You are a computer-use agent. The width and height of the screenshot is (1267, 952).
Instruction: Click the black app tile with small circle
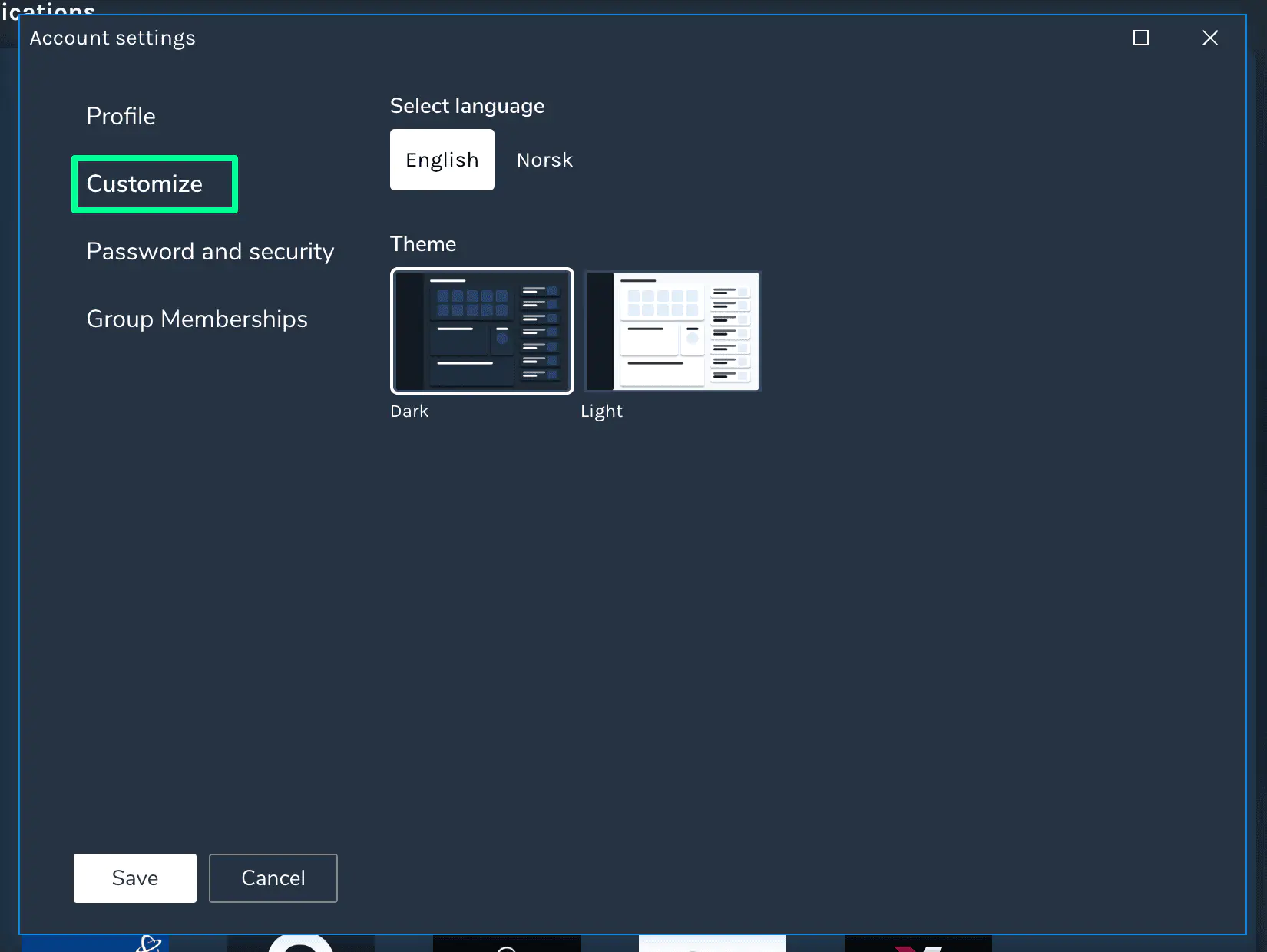pyautogui.click(x=507, y=944)
